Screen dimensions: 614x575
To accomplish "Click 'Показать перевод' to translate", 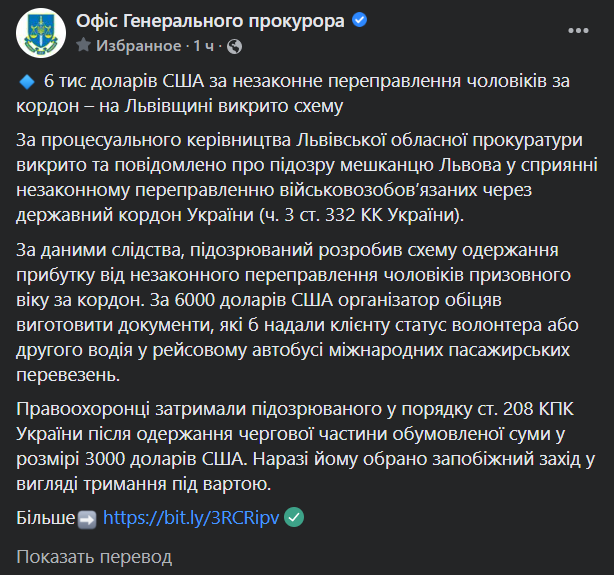I will coord(94,556).
